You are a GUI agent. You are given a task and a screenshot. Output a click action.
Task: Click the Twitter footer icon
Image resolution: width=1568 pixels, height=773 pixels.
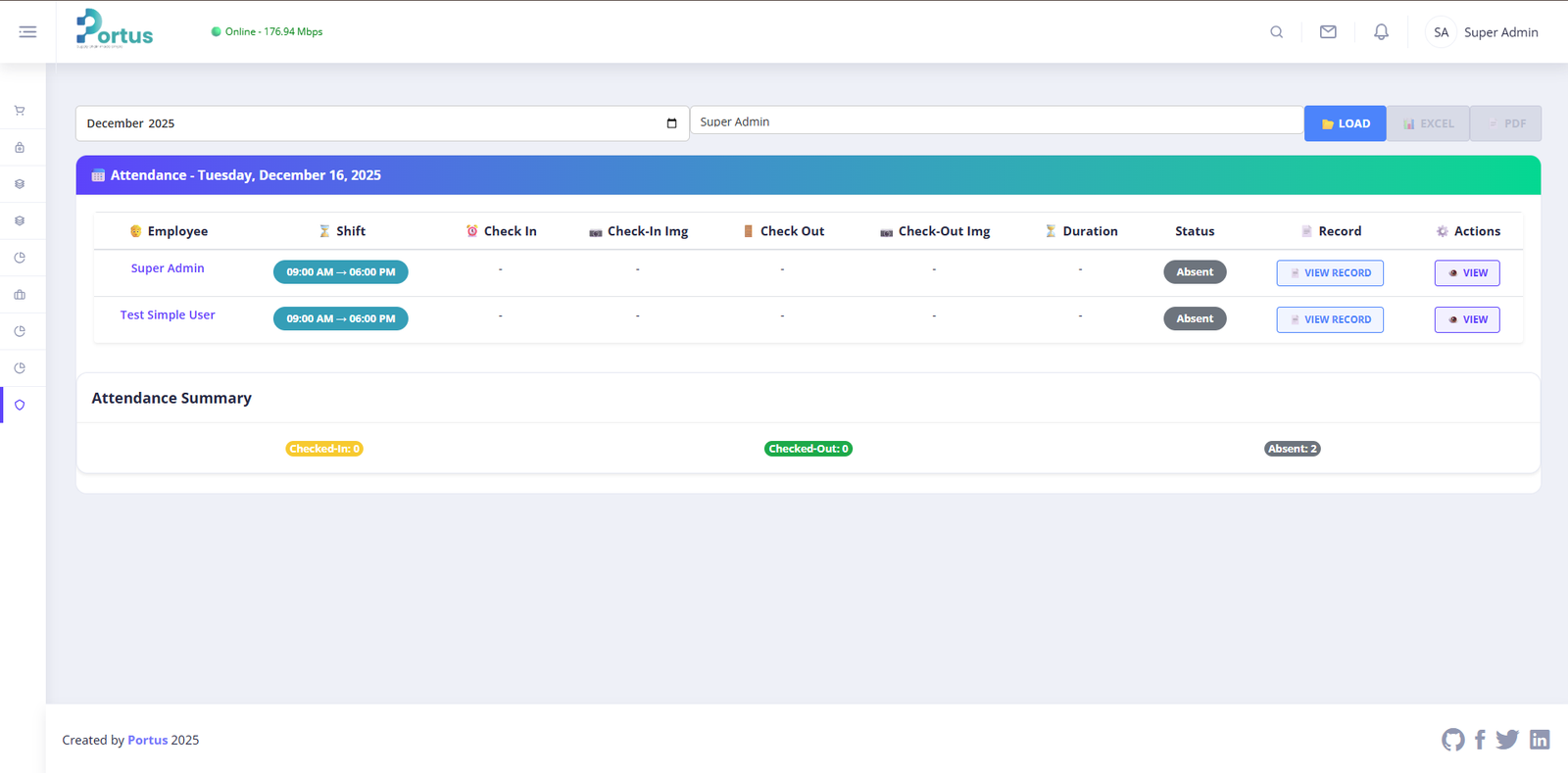[x=1507, y=740]
